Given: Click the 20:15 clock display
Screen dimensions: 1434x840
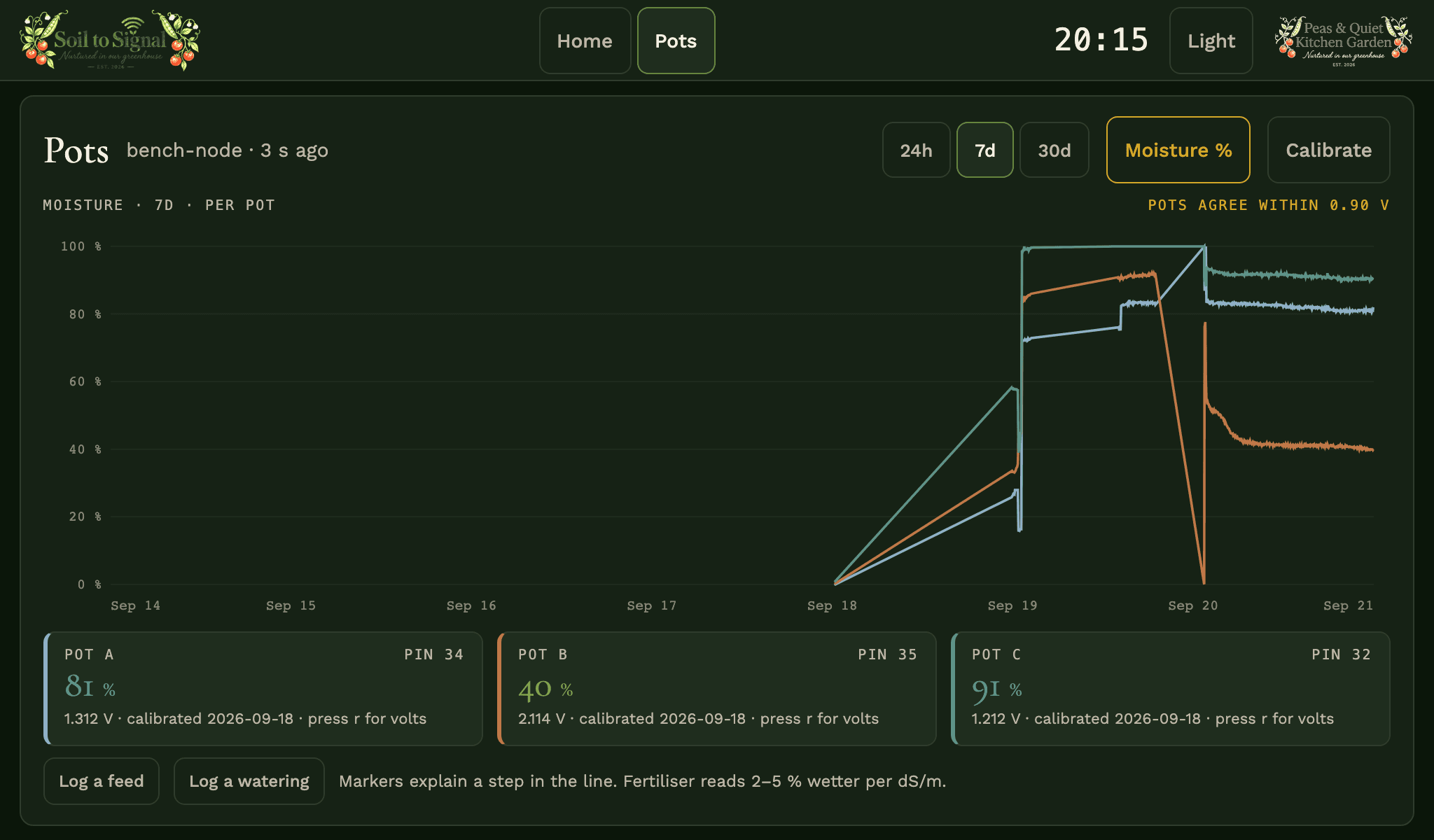Looking at the screenshot, I should (x=1101, y=40).
